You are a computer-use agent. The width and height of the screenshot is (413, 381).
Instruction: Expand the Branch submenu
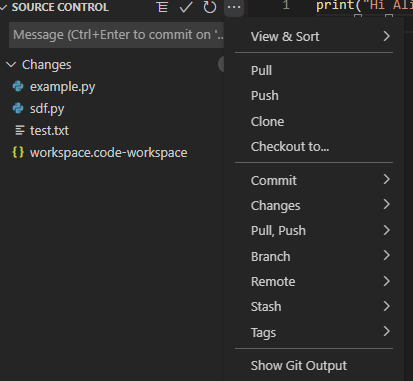click(314, 256)
